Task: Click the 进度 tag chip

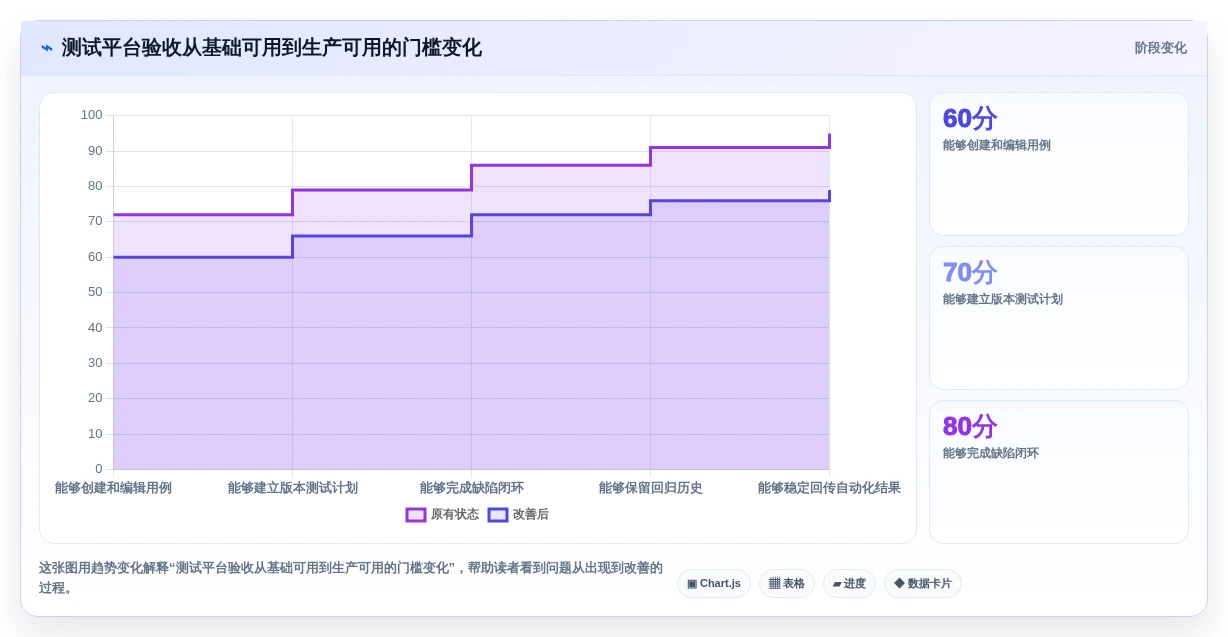Action: pos(849,584)
